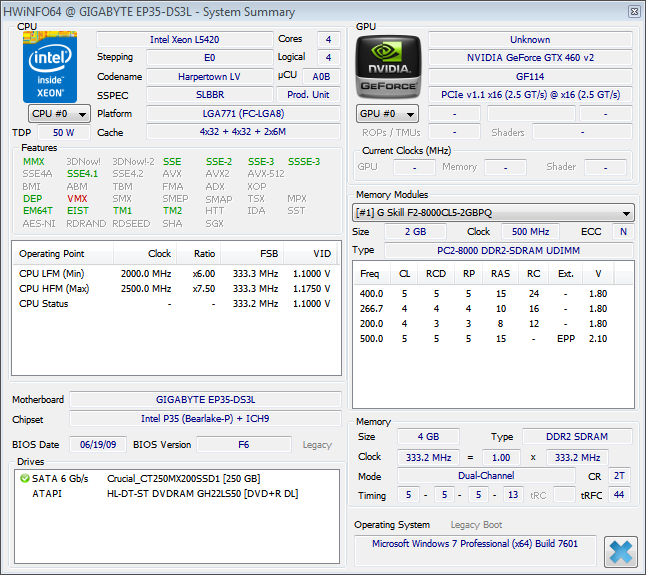Click the tRFC value 44 field

click(618, 495)
